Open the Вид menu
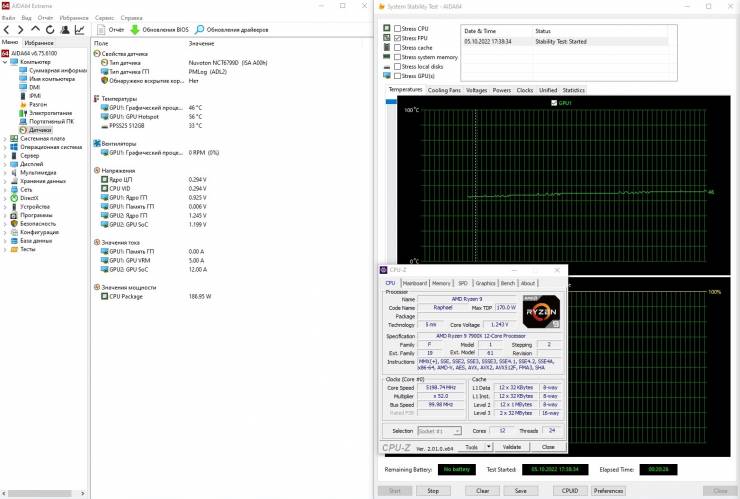Screen dimensions: 740x499 click(x=26, y=18)
